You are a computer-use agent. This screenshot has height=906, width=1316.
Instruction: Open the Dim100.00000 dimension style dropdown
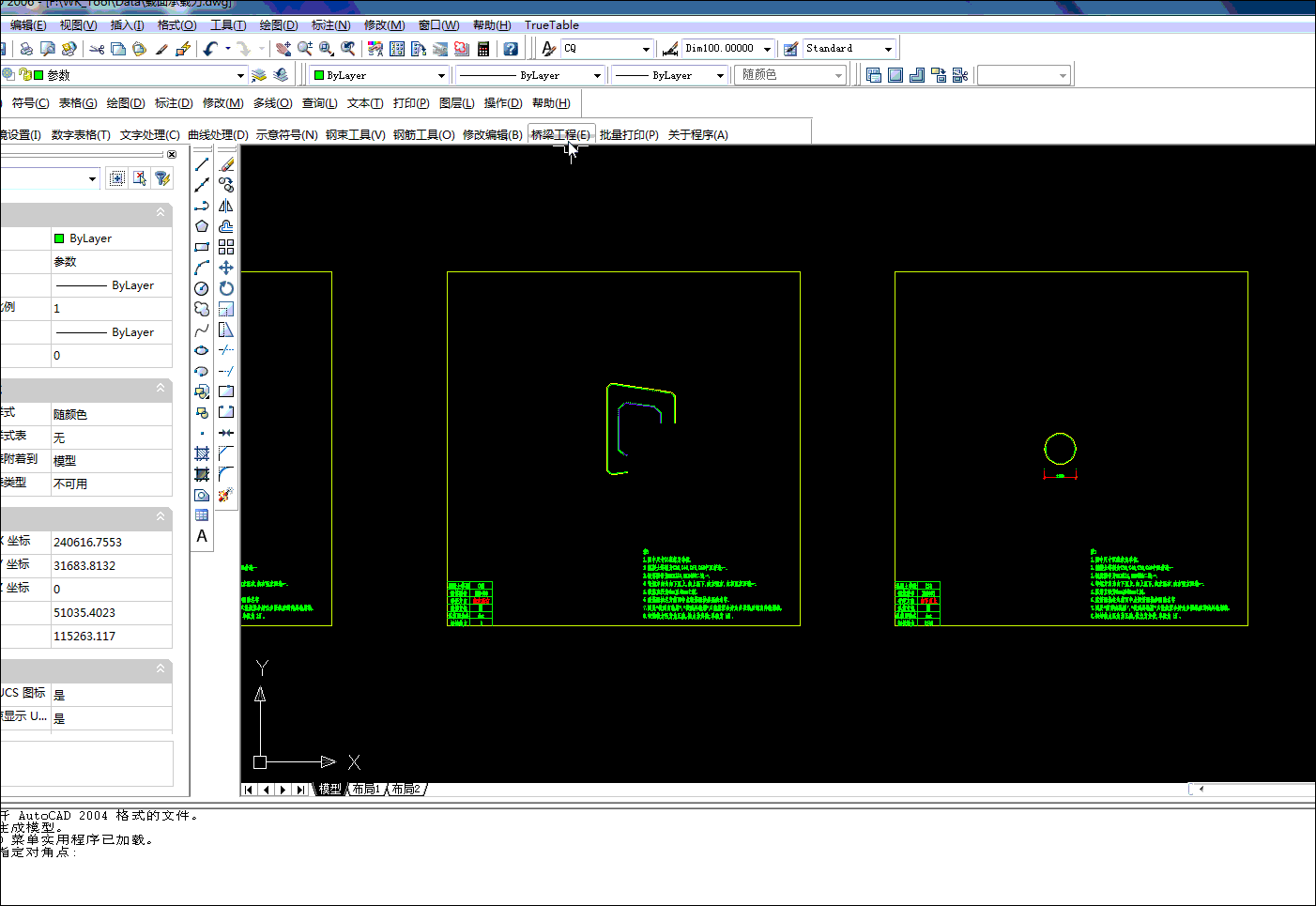click(x=767, y=49)
